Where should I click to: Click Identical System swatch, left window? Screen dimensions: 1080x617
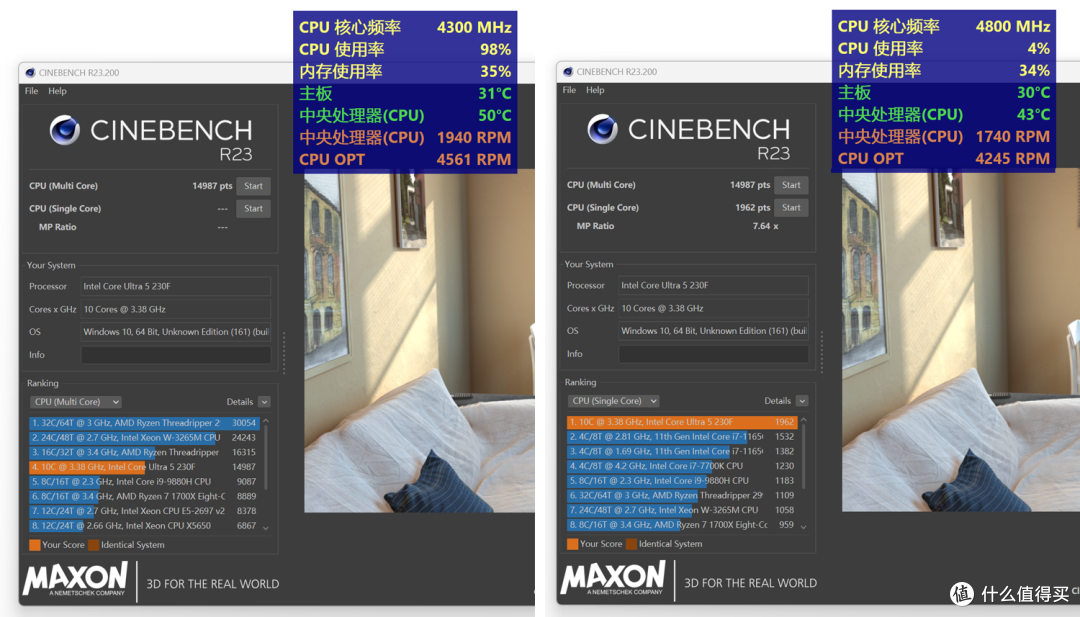[x=94, y=545]
